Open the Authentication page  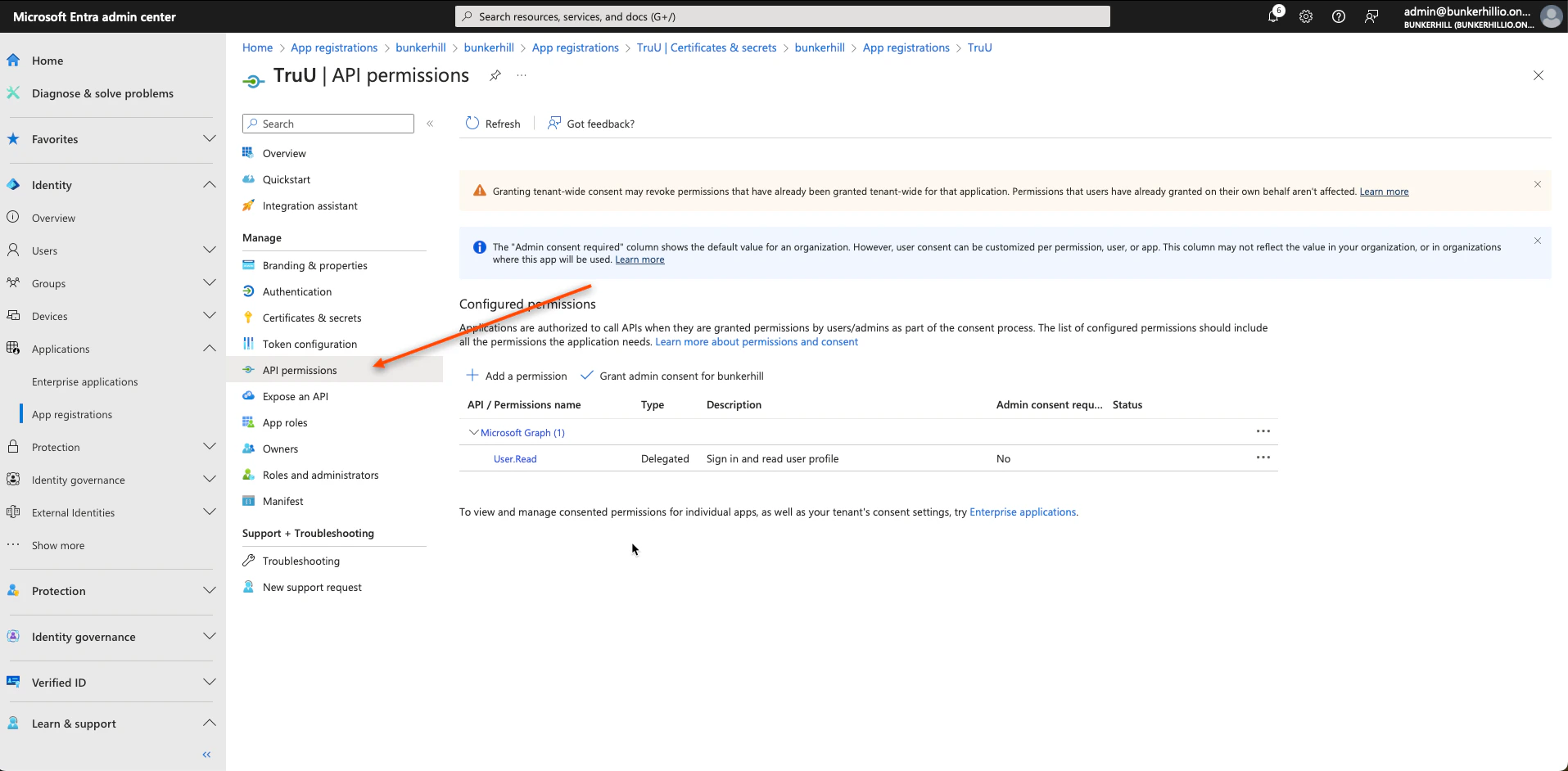pos(297,292)
